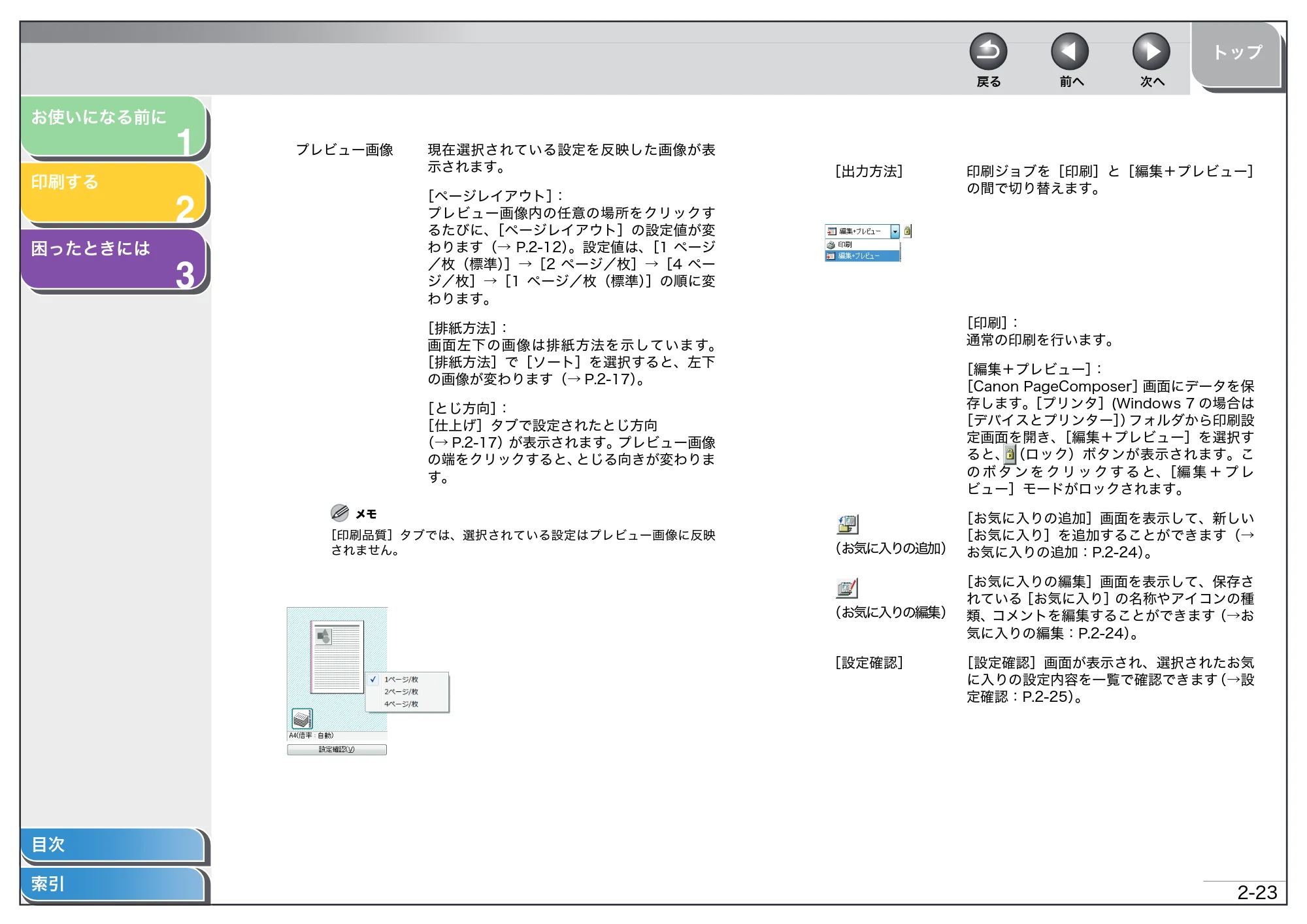Click the A4(倍率:自動) label
Screen dimensions: 1307x924
pyautogui.click(x=312, y=735)
